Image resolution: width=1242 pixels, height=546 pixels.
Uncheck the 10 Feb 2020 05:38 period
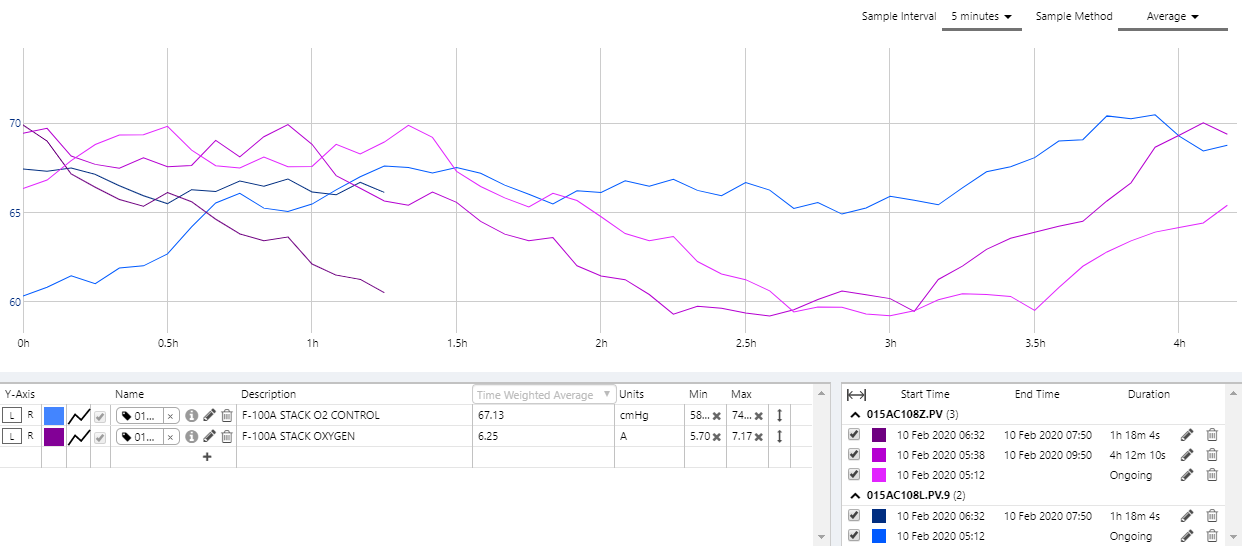point(854,455)
